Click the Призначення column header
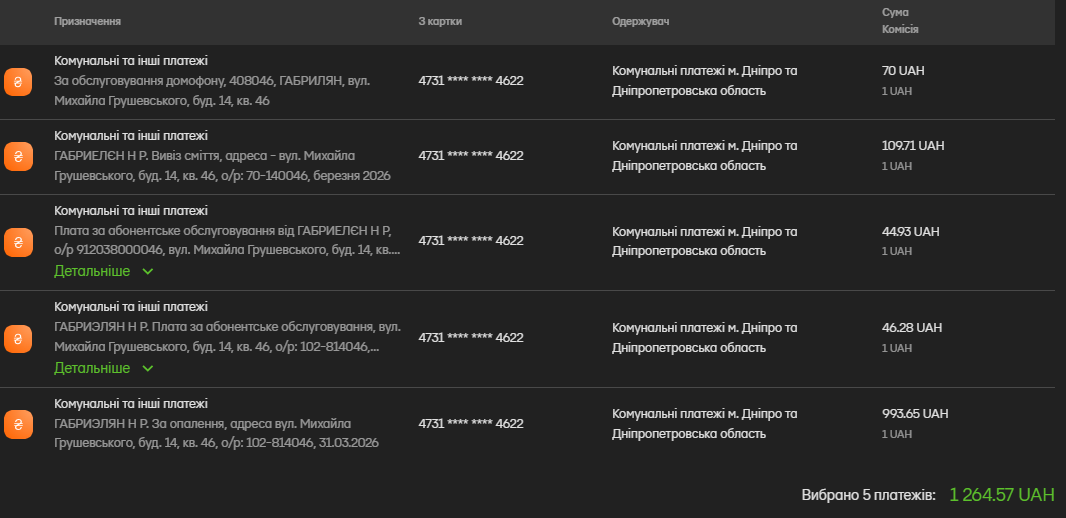 [x=88, y=22]
